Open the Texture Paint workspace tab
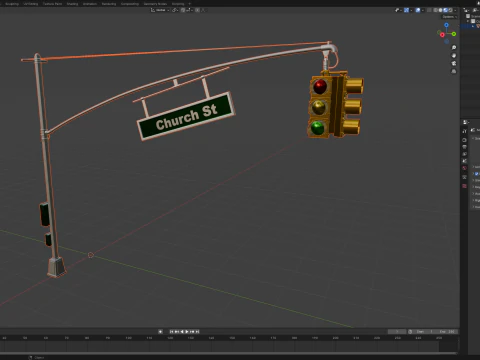Screen dimensions: 480x360 [52, 4]
